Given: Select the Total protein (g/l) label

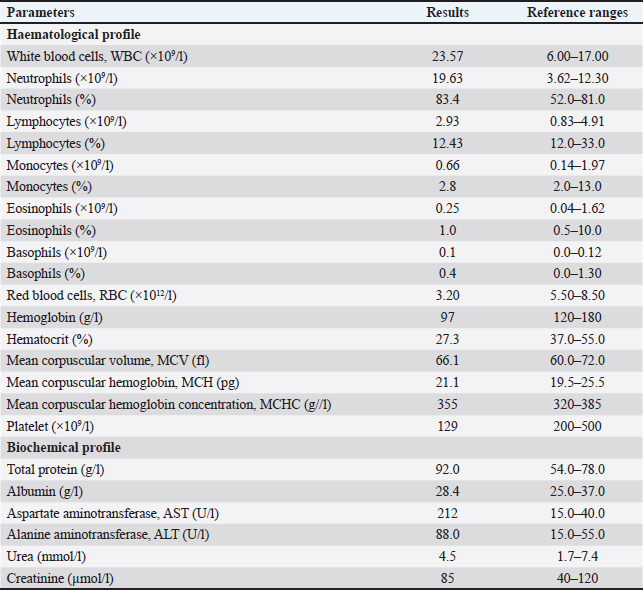Looking at the screenshot, I should 55,469.
